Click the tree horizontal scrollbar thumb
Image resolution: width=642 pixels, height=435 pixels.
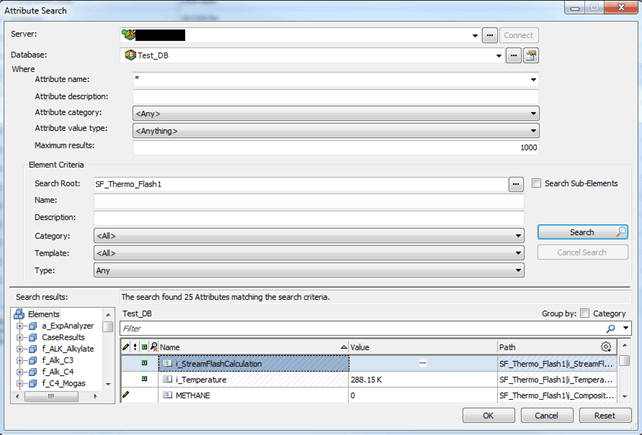(x=51, y=396)
